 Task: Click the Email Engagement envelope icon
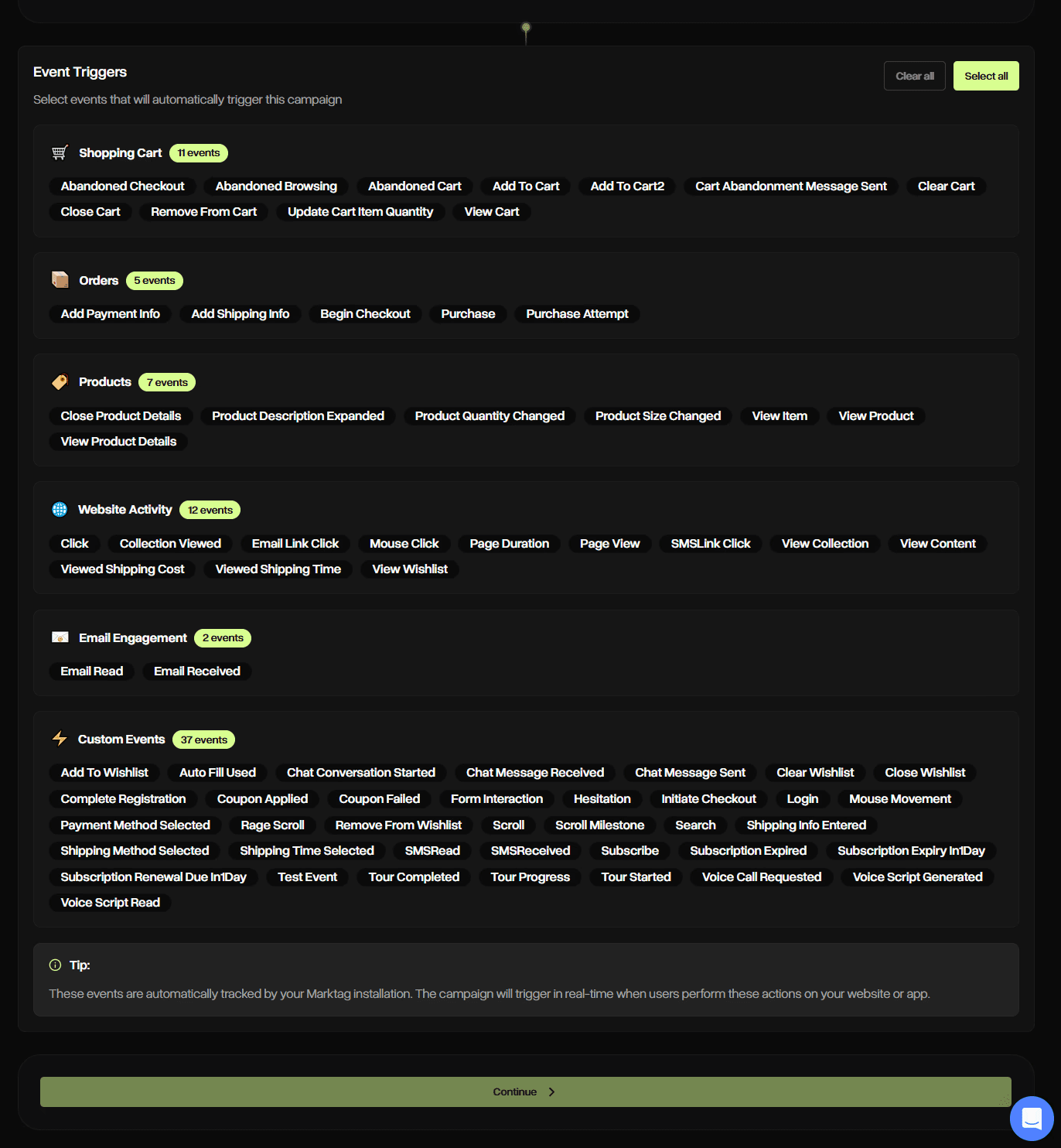point(60,637)
